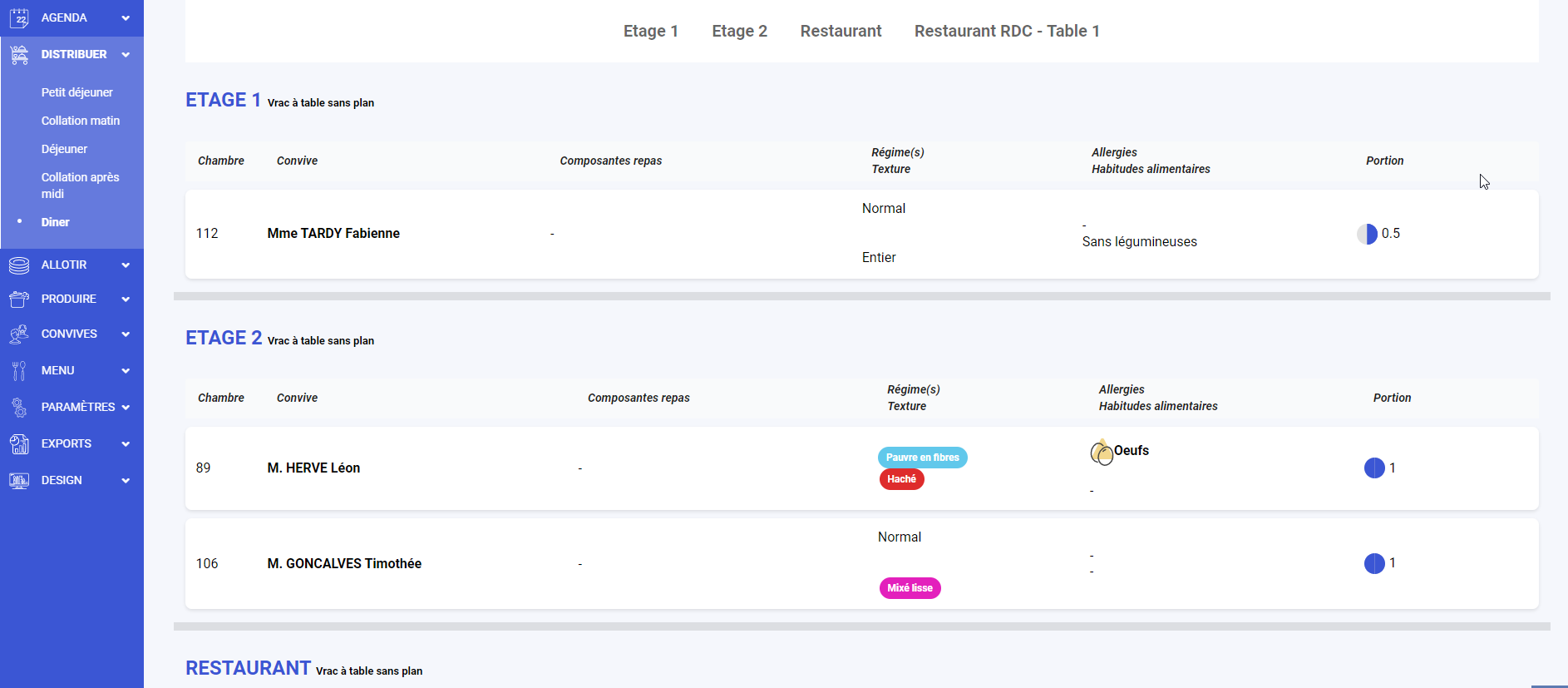Click the Pauvre en fibres diet badge
The image size is (1568, 688).
point(922,458)
